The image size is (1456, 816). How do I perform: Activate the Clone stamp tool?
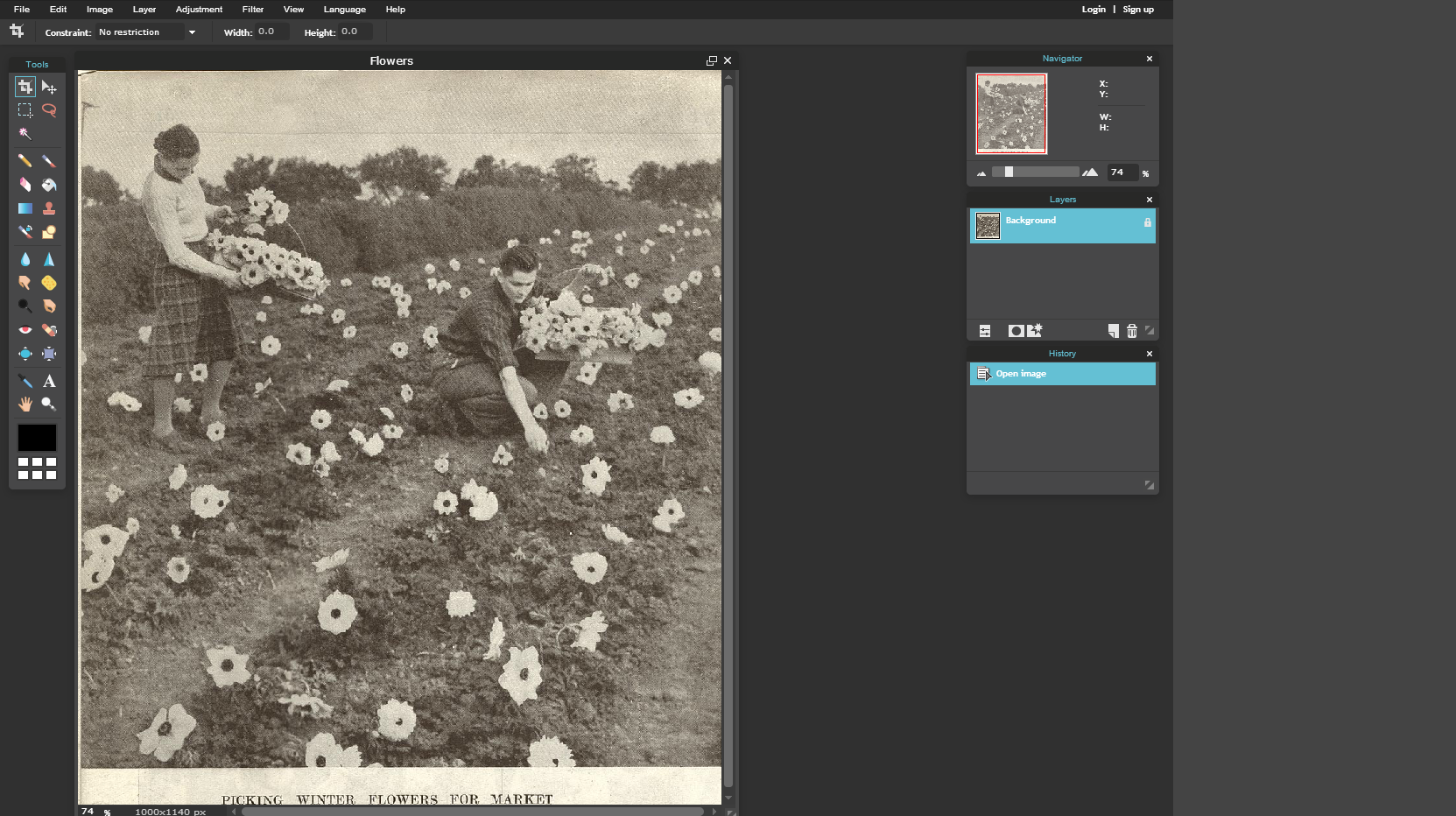49,208
